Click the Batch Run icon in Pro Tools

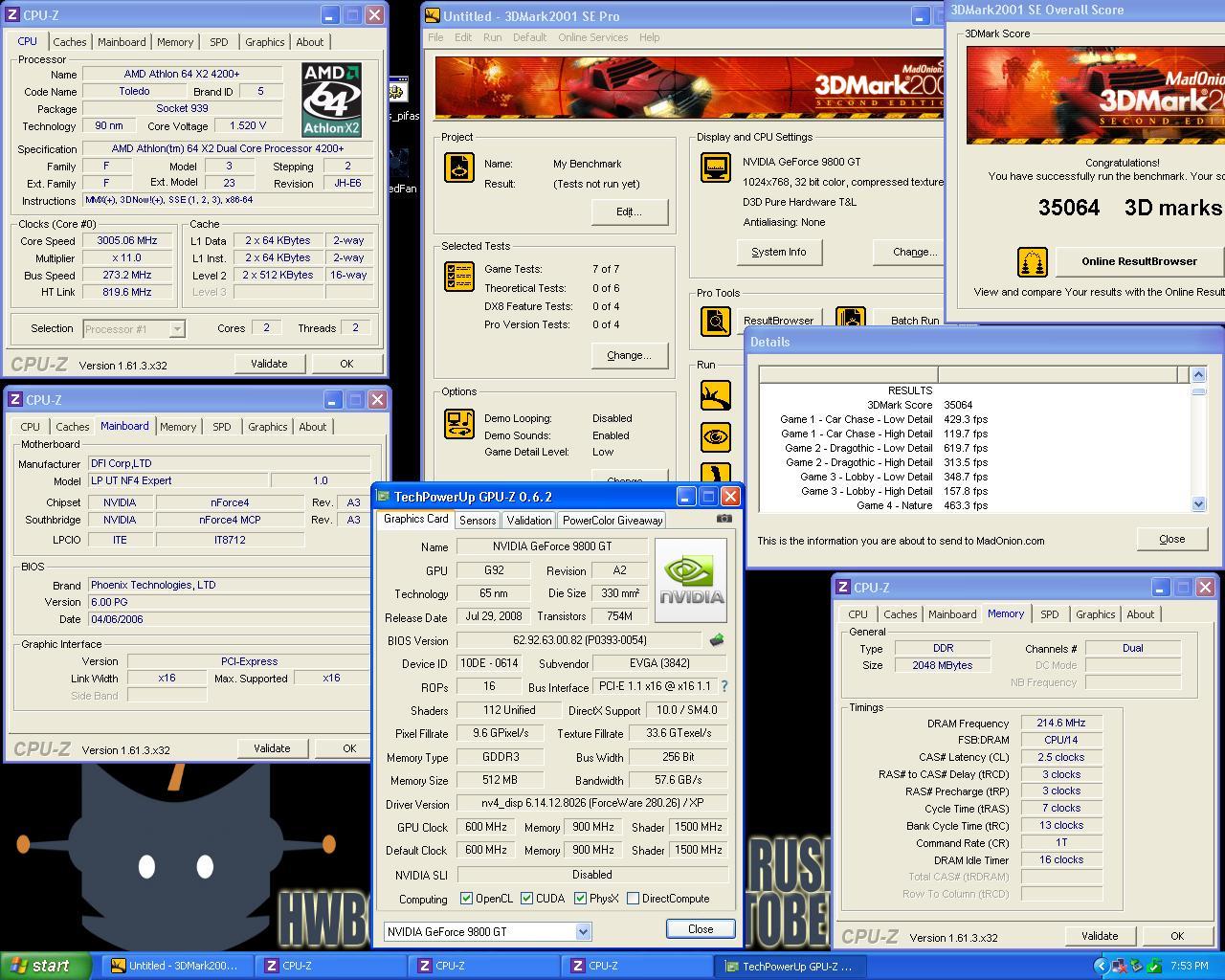coord(850,317)
